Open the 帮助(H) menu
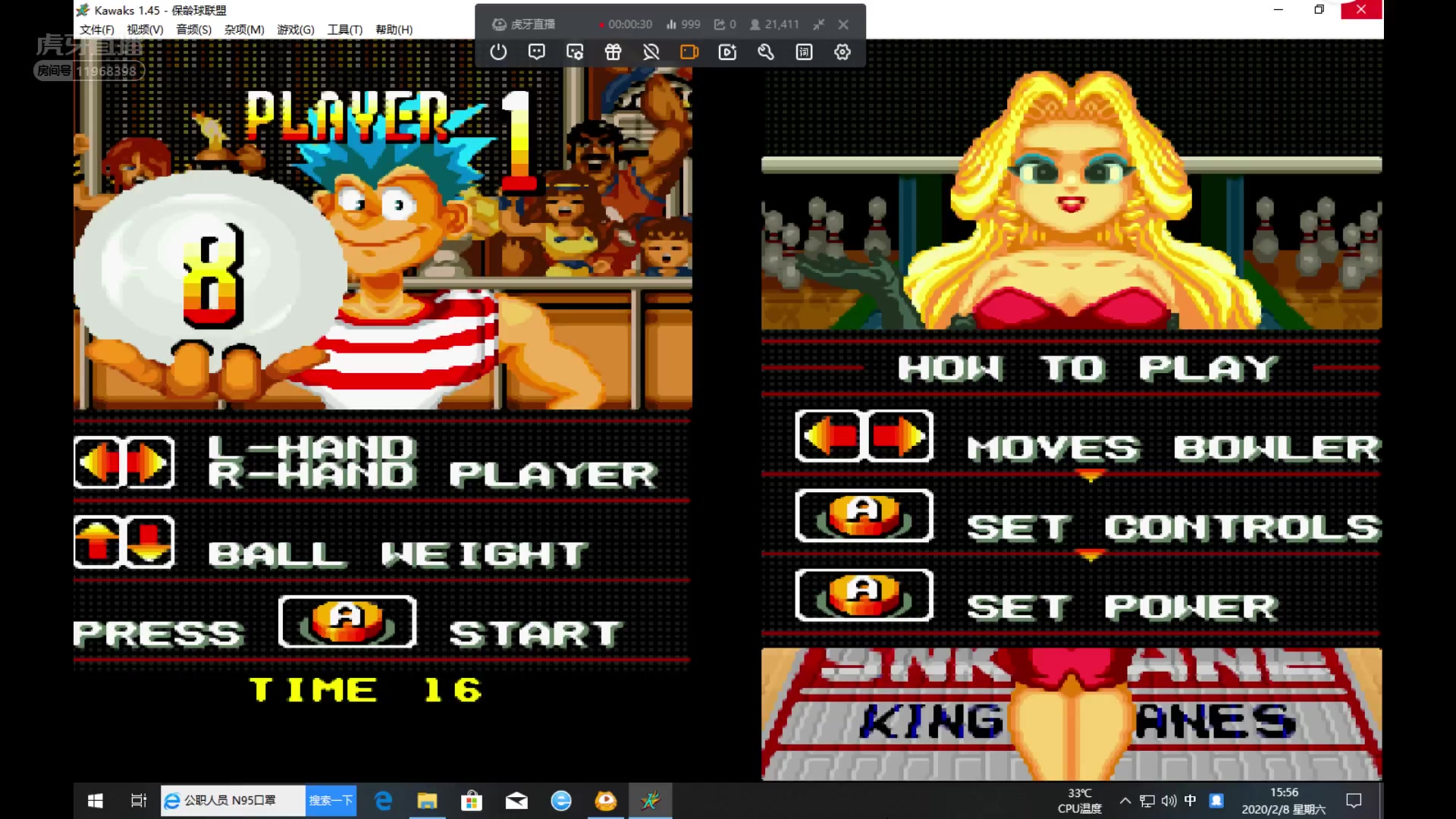 [394, 30]
